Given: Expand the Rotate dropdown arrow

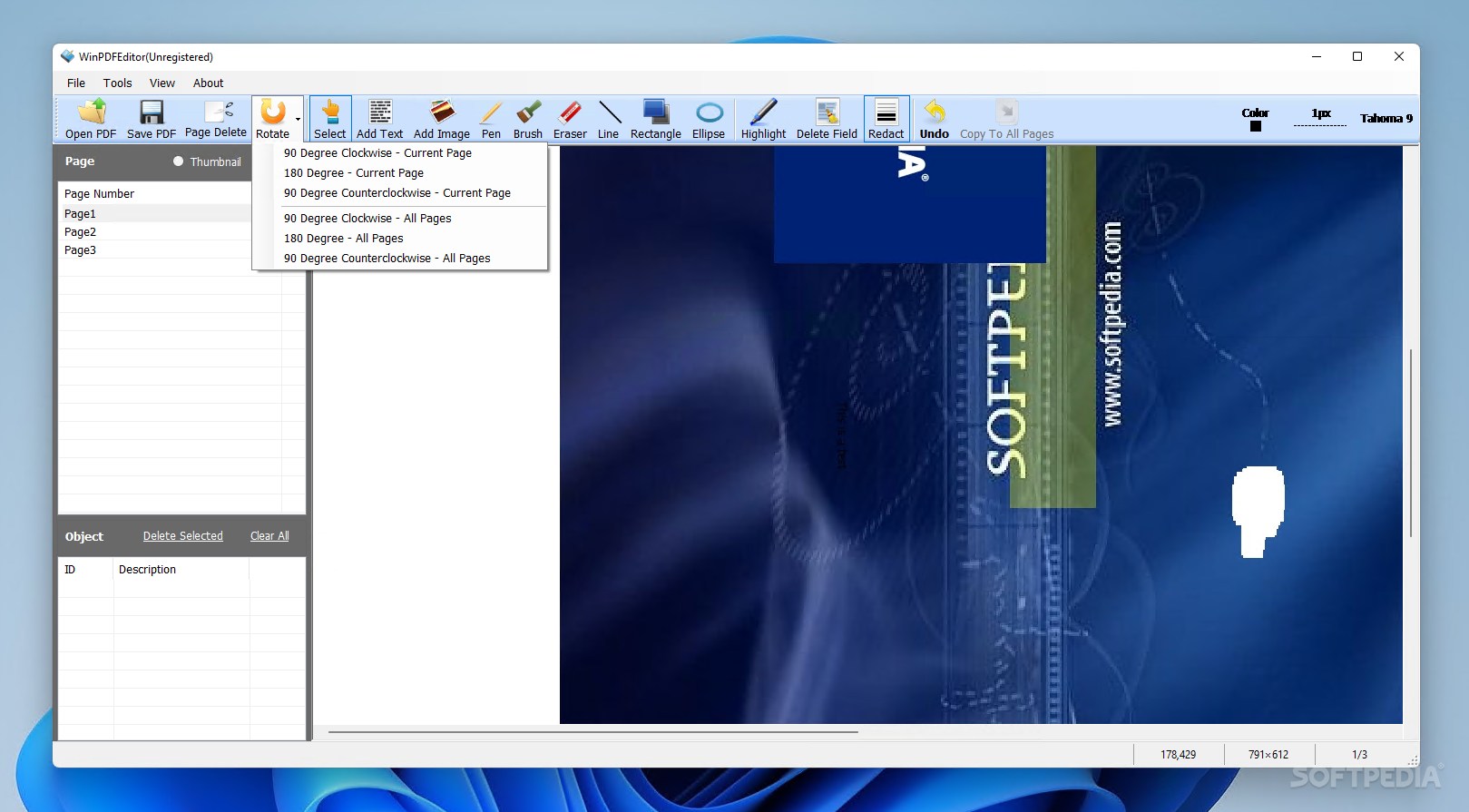Looking at the screenshot, I should pos(298,119).
